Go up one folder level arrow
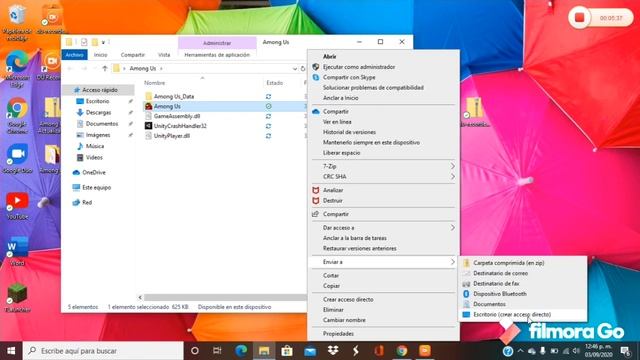Image resolution: width=640 pixels, height=360 pixels. coord(105,69)
